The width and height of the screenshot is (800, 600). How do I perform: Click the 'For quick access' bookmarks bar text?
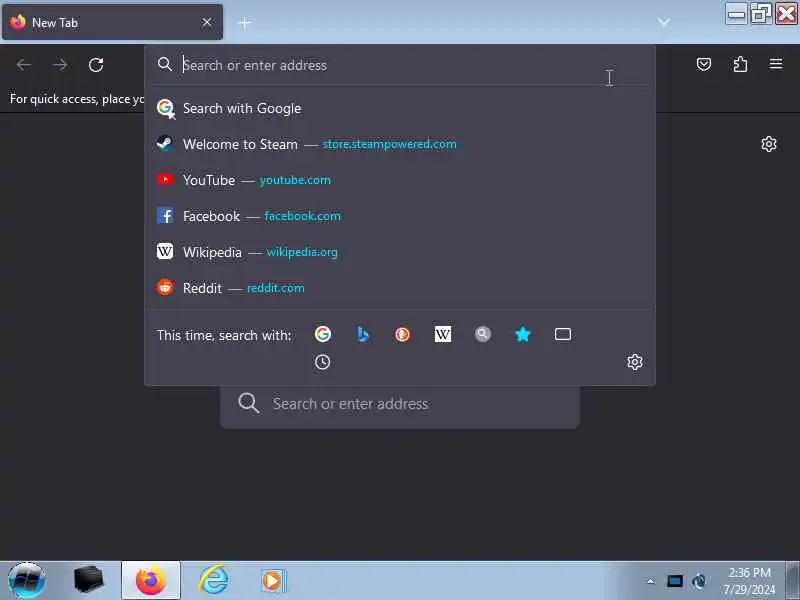point(78,99)
